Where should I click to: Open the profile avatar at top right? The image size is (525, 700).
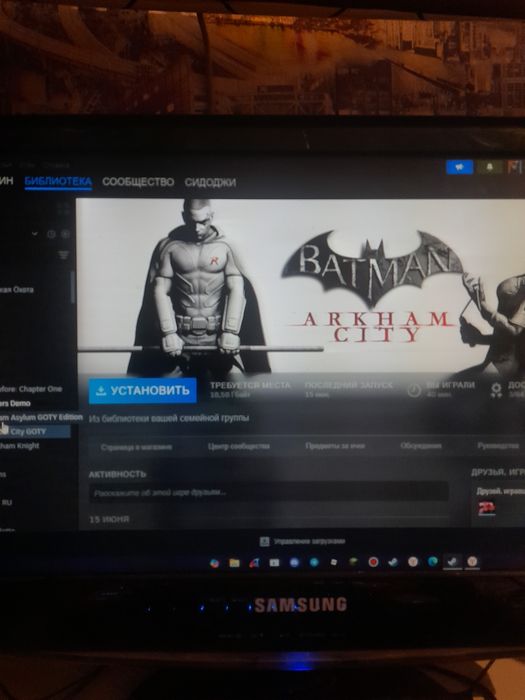click(x=514, y=167)
